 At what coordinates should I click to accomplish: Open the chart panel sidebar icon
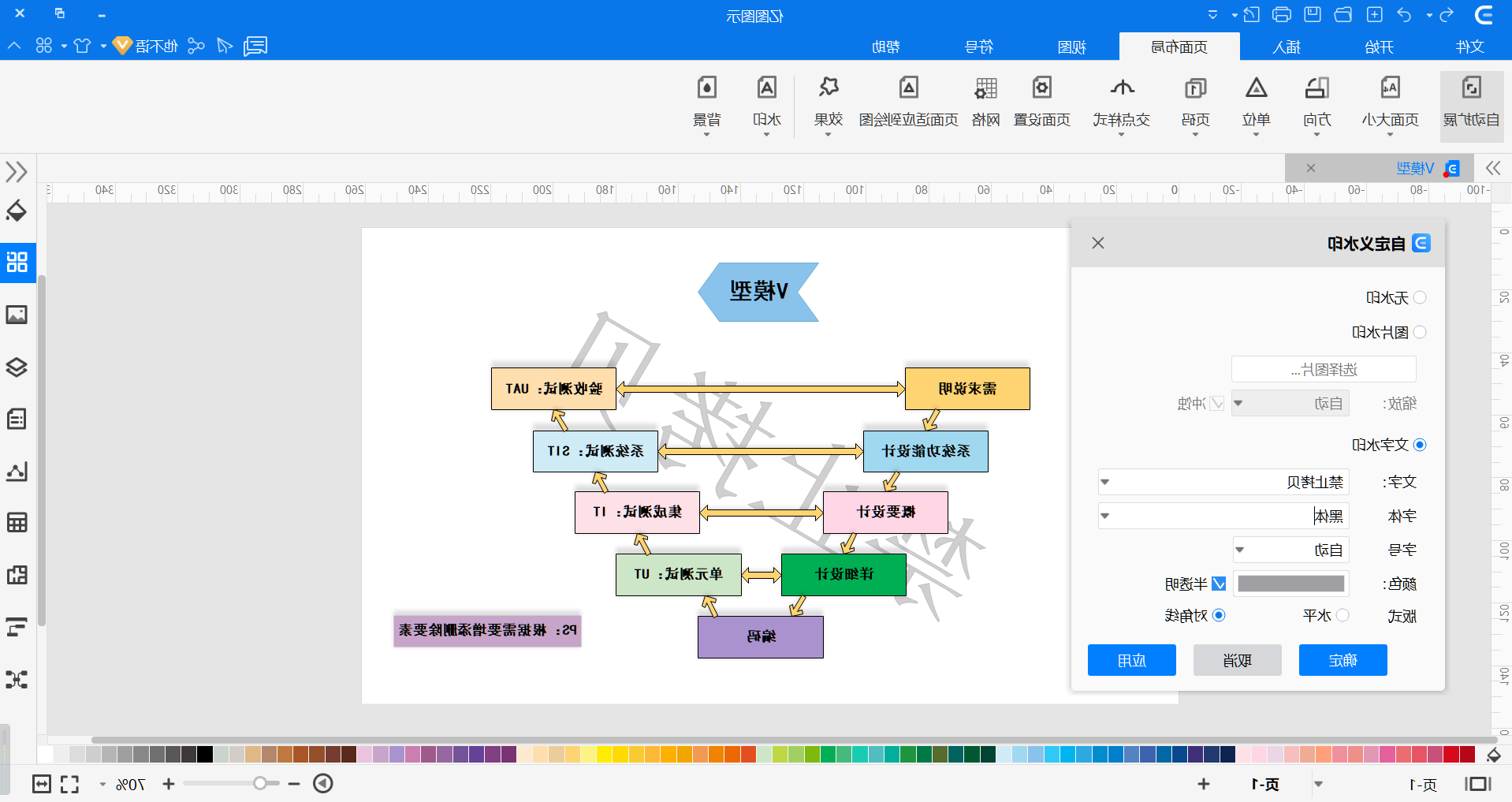click(17, 472)
